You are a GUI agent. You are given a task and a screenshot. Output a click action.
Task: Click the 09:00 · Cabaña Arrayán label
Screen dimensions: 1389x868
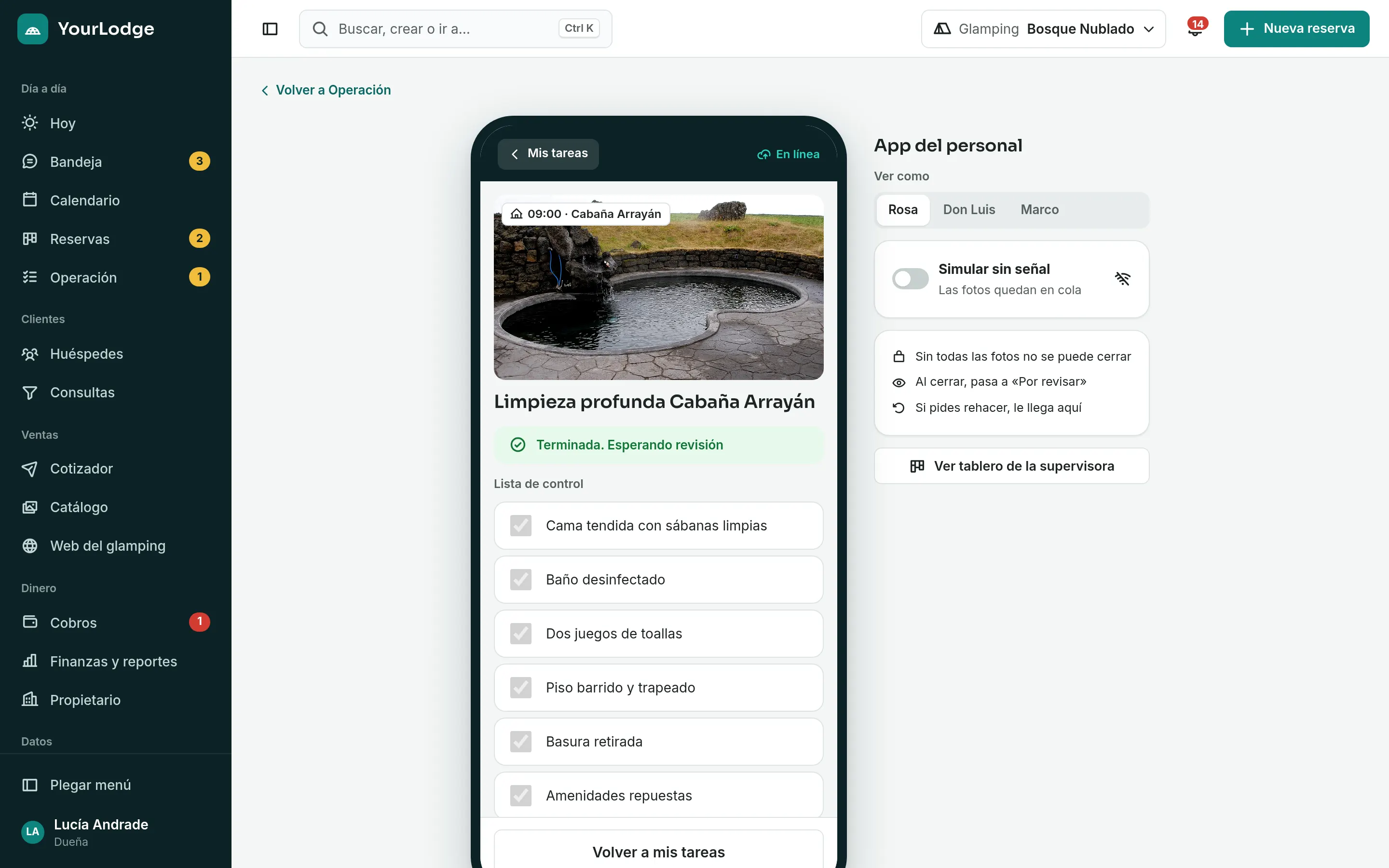(x=586, y=214)
